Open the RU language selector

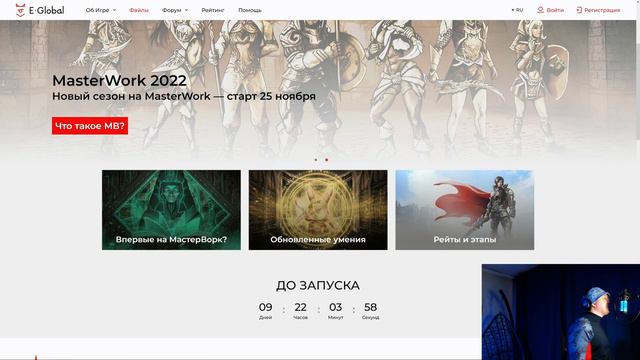[517, 10]
